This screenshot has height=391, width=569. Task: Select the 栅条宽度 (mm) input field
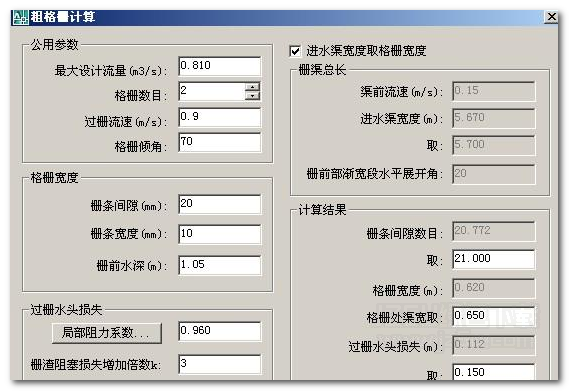point(220,234)
